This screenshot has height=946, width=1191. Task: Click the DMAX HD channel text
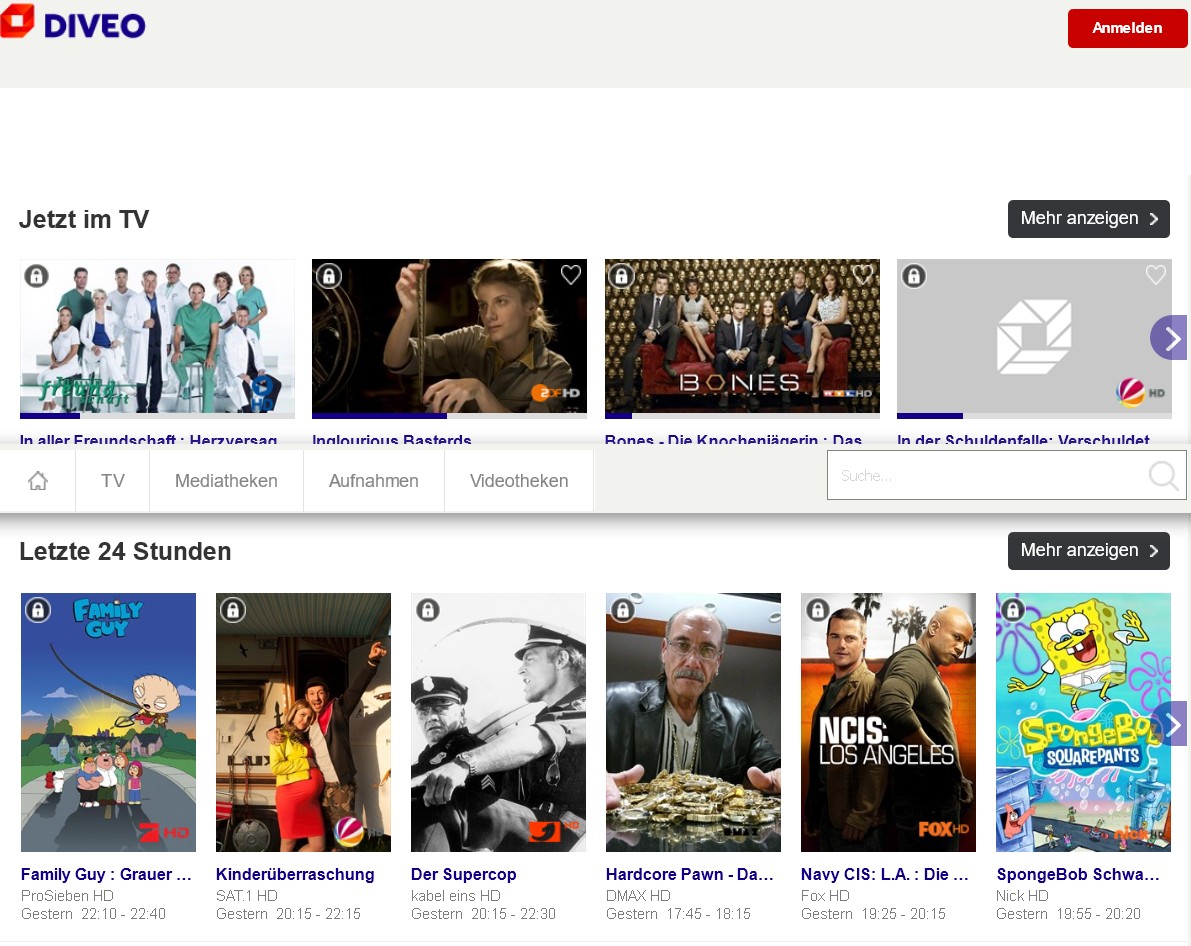(638, 896)
